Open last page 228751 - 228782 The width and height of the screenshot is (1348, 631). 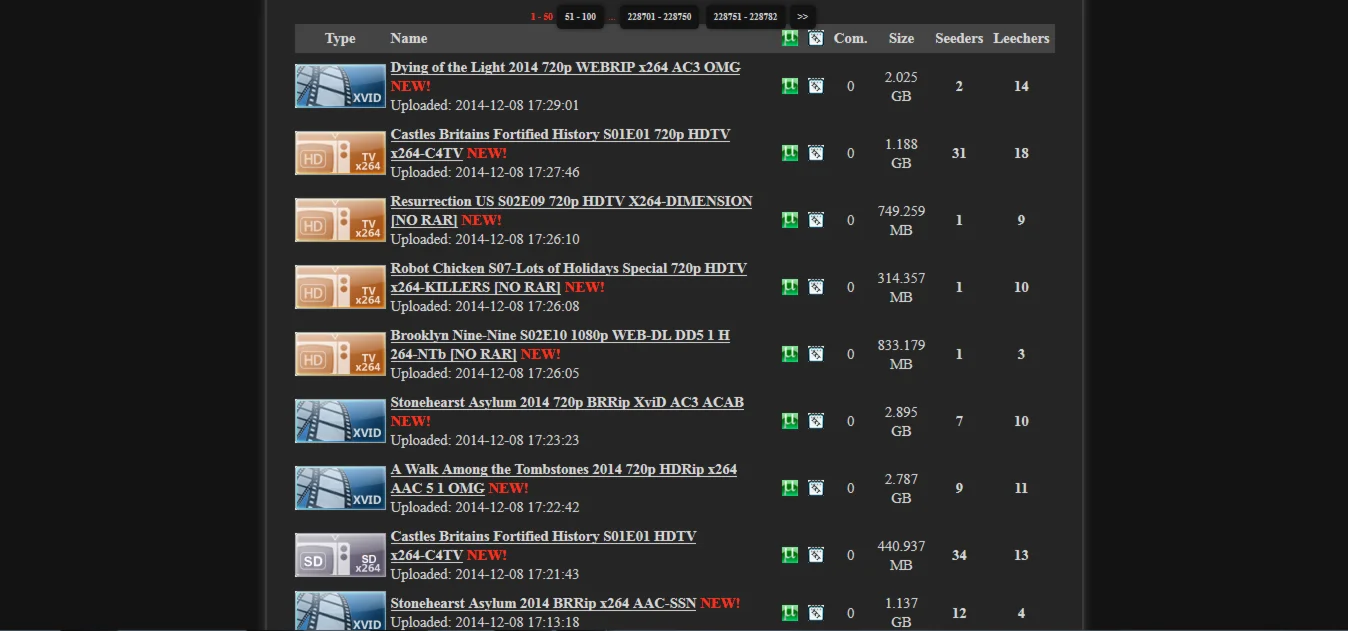[x=745, y=17]
